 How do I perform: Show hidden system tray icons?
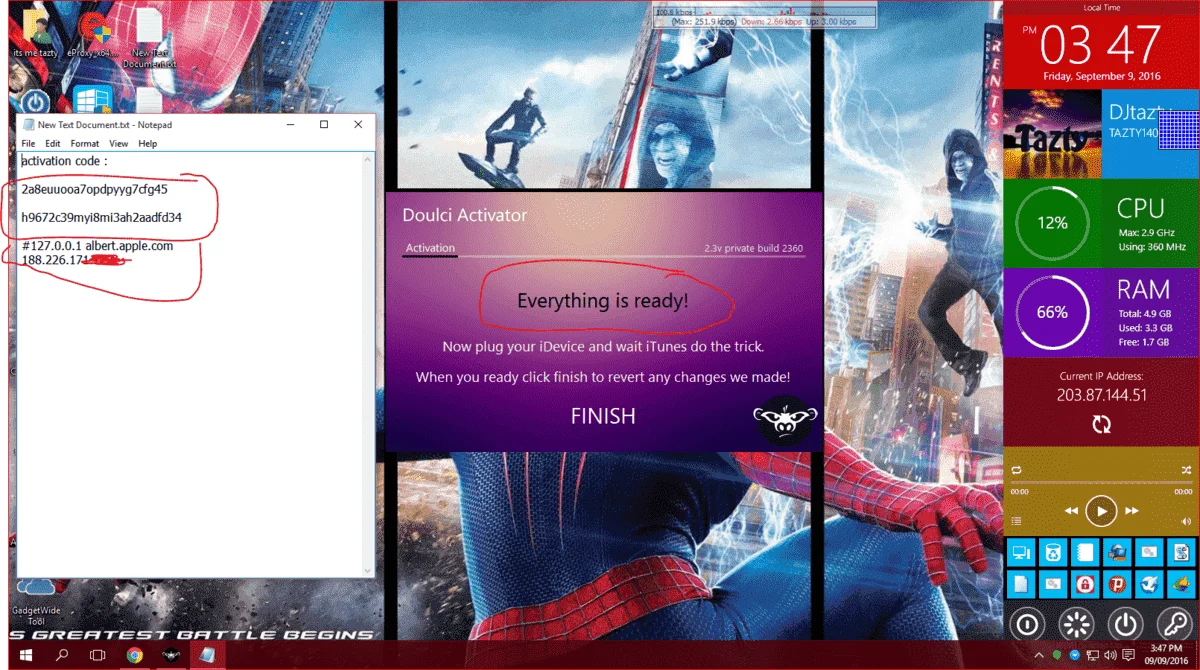(x=1039, y=655)
